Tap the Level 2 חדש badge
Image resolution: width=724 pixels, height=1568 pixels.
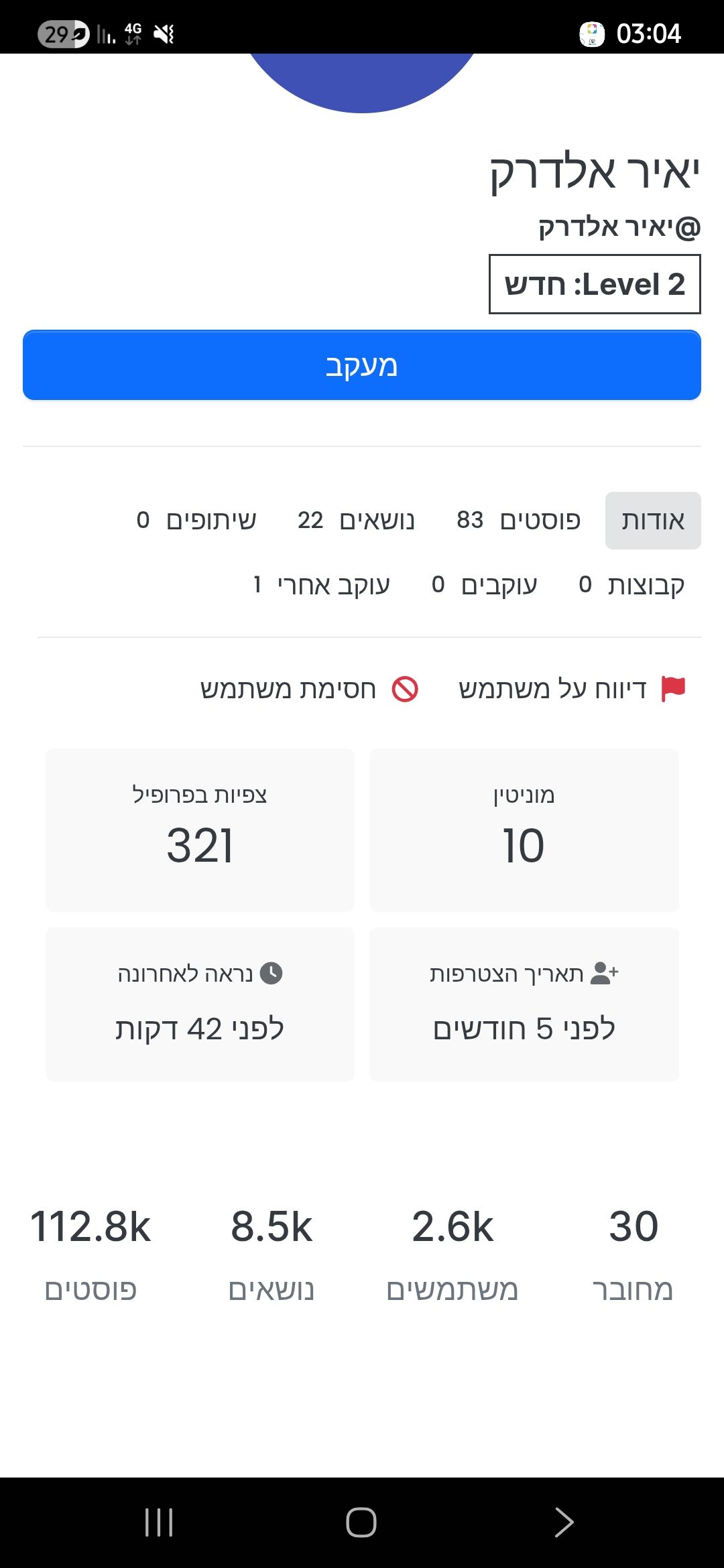point(595,284)
